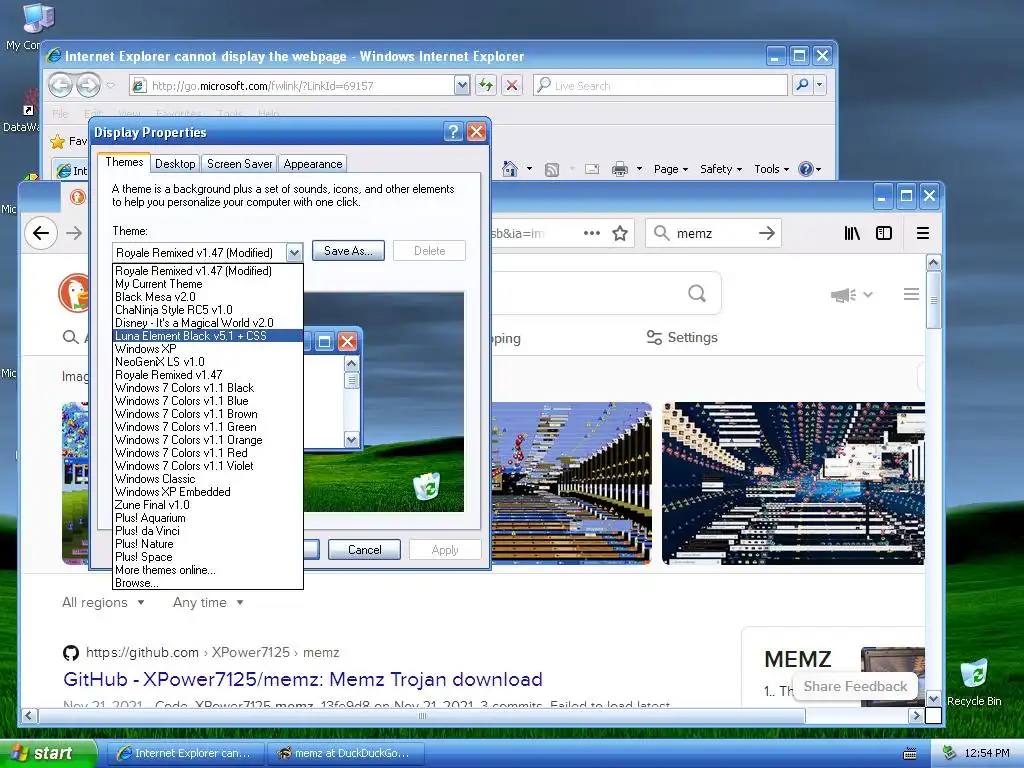Screen dimensions: 1024x768
Task: Bookmark page with Firefox star icon
Action: click(620, 233)
